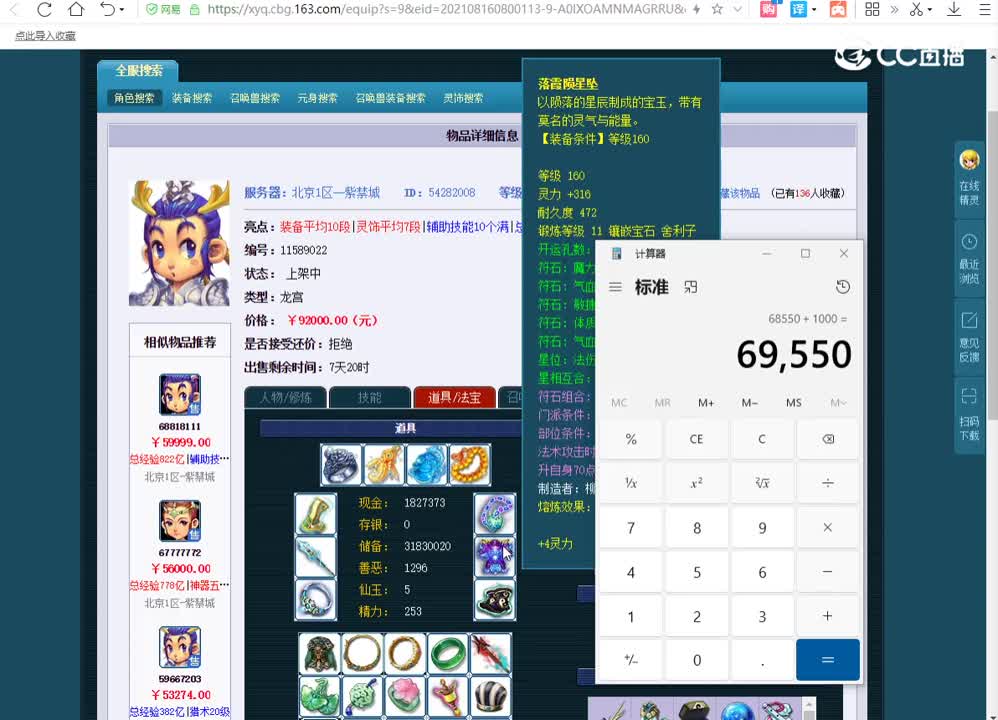Click the character portrait image
This screenshot has width=998, height=720.
point(179,243)
